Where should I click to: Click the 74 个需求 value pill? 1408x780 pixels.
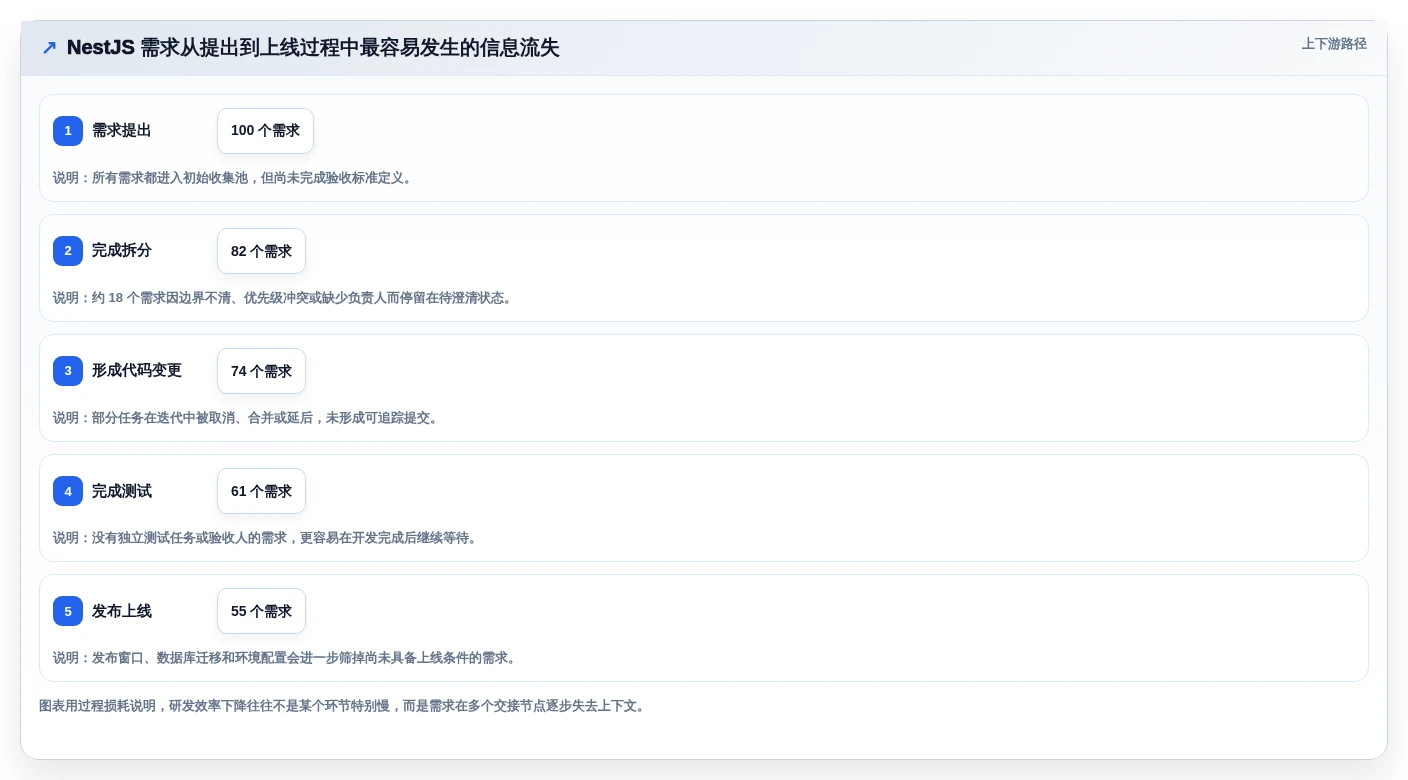tap(261, 371)
